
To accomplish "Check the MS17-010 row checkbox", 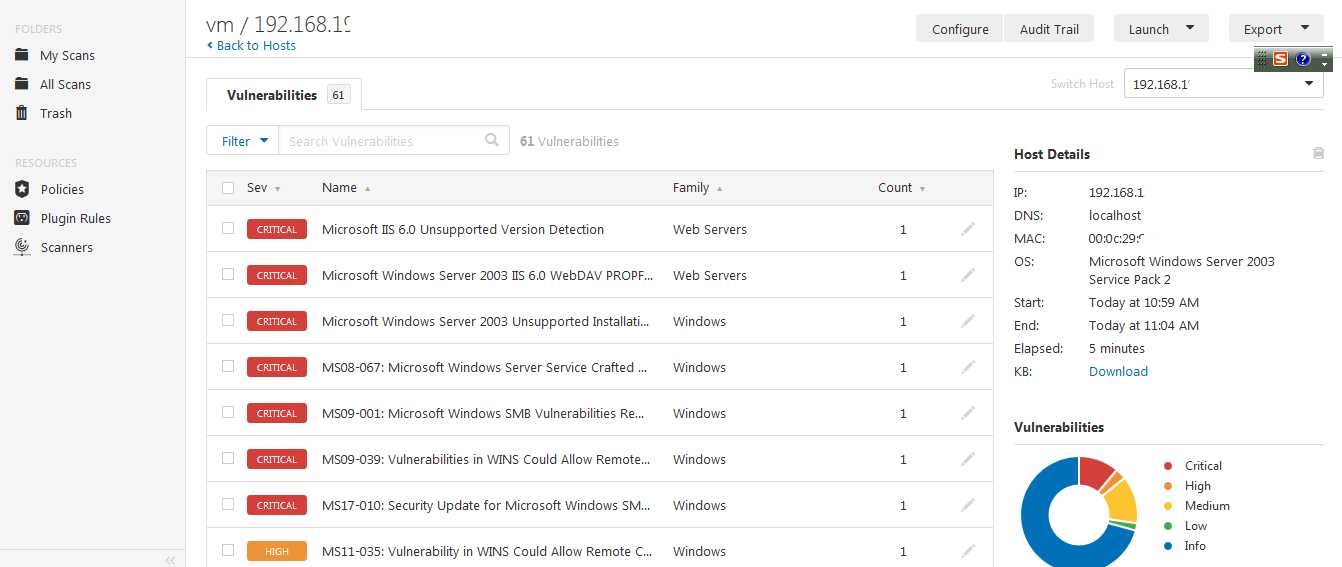I will tap(228, 504).
